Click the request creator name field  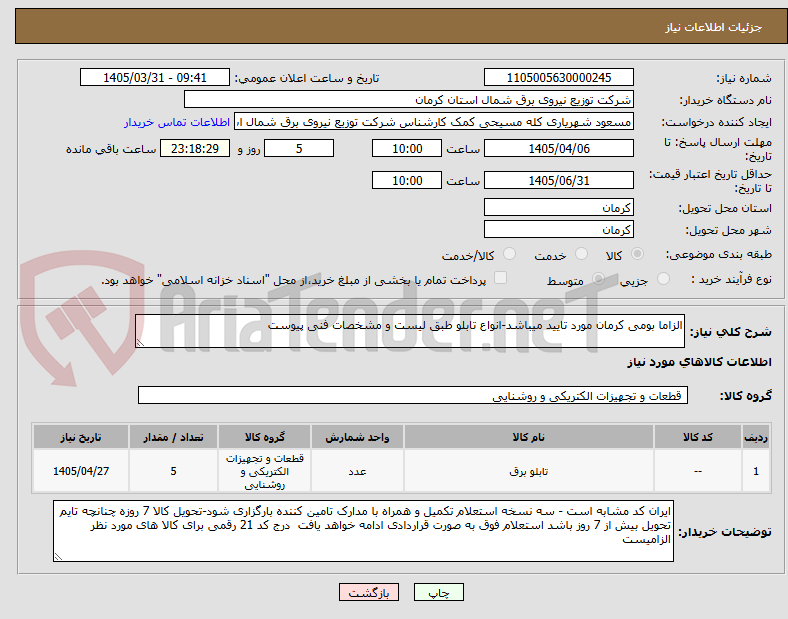click(x=434, y=122)
